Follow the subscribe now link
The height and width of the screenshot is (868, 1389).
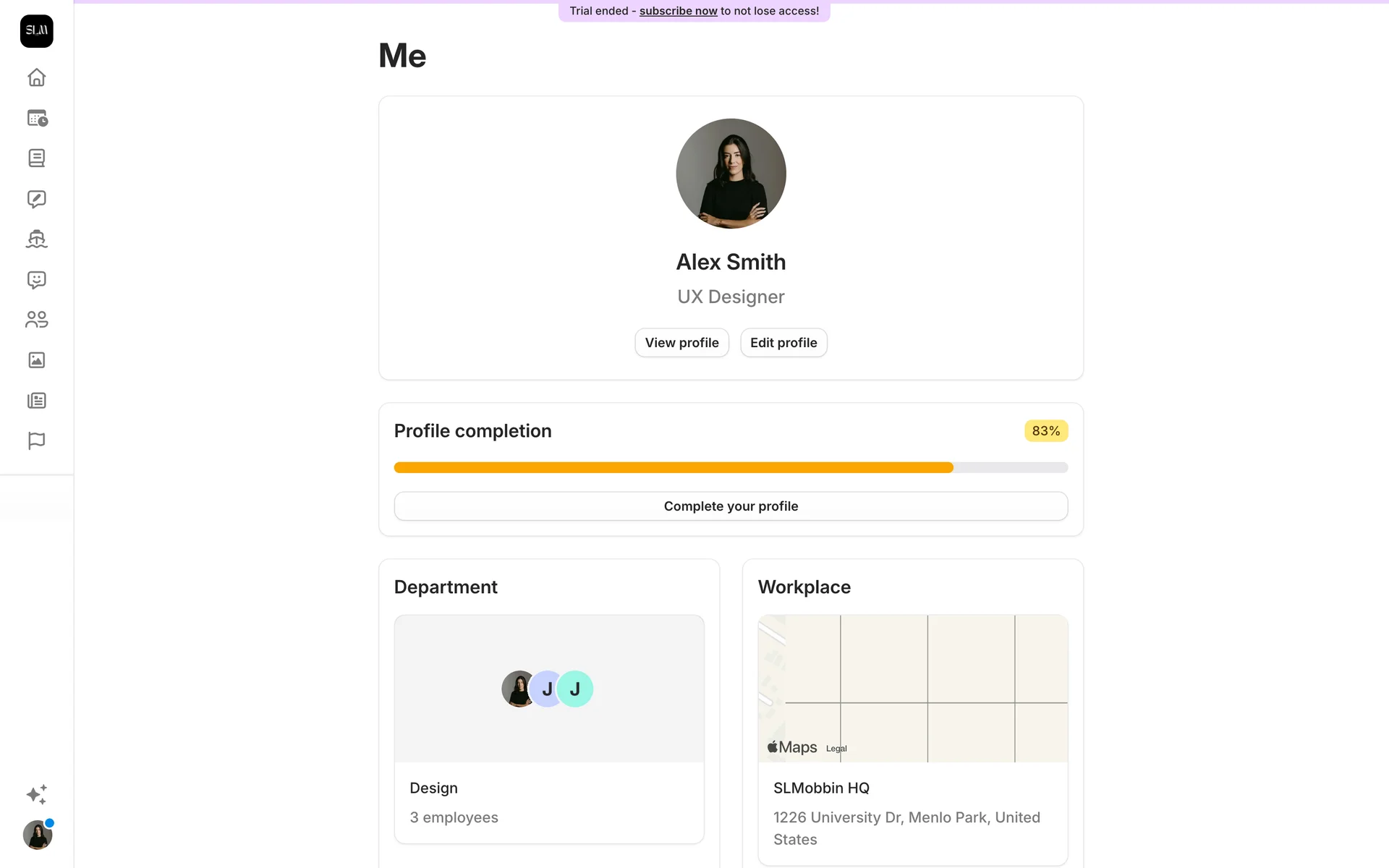[678, 11]
